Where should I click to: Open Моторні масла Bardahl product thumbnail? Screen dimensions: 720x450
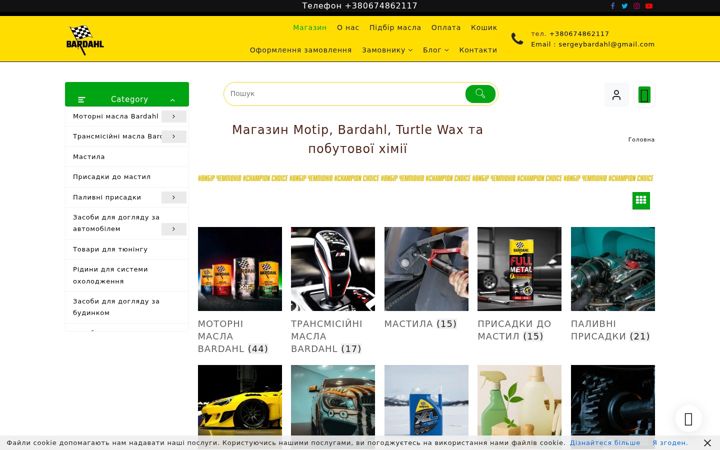240,269
